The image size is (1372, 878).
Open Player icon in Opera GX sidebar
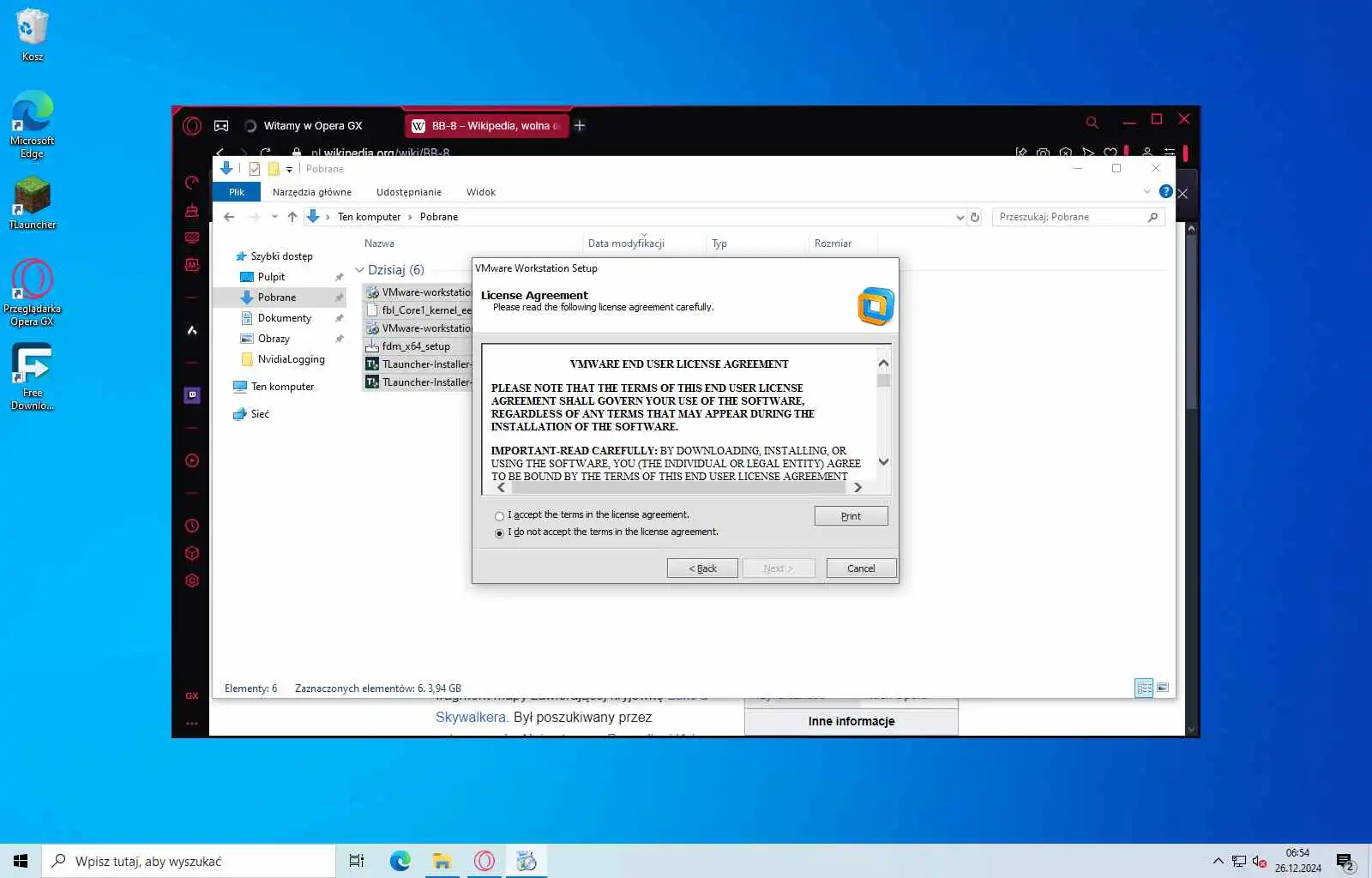point(192,460)
